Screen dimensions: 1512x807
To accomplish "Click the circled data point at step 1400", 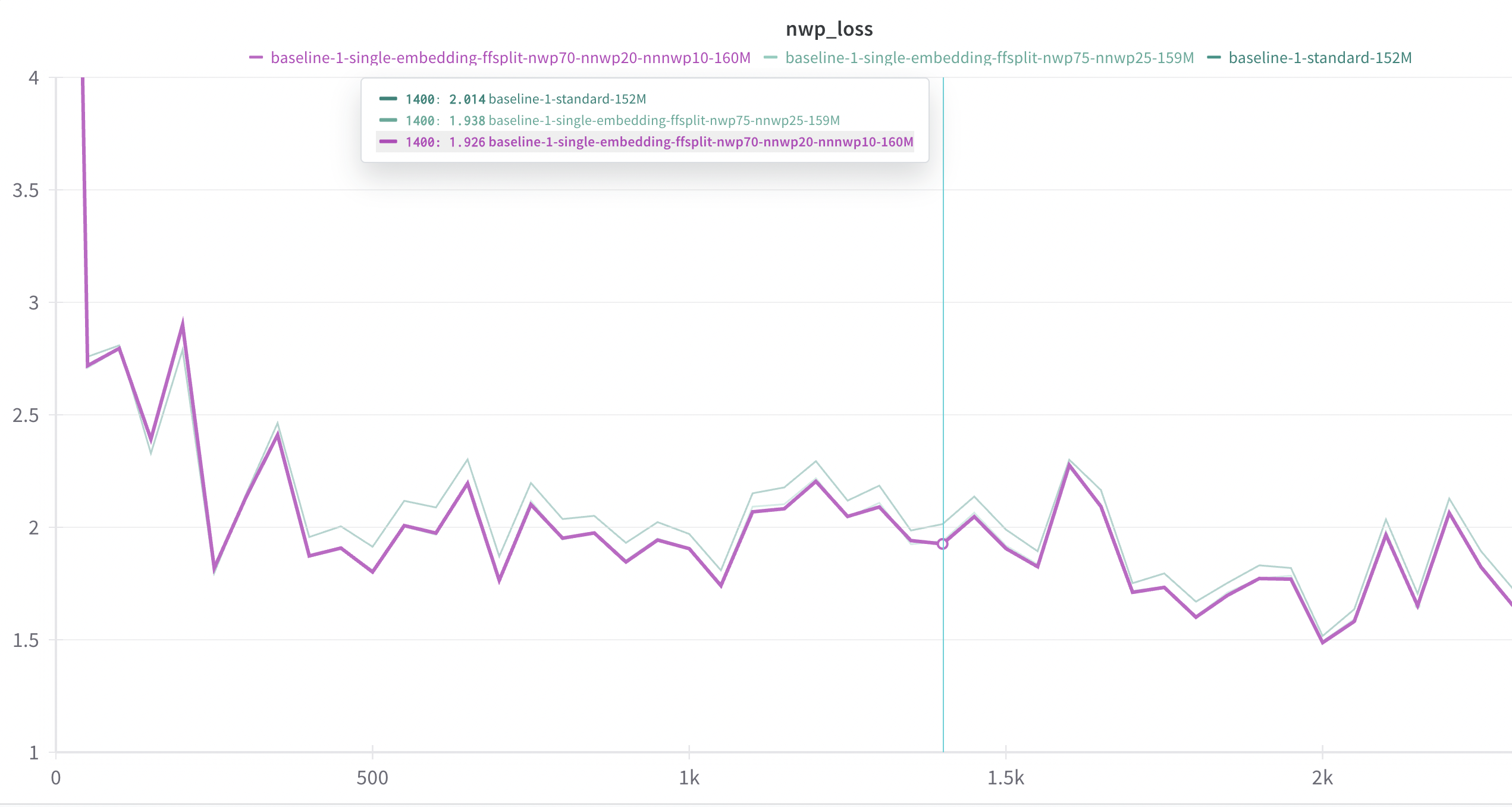I will coord(943,544).
